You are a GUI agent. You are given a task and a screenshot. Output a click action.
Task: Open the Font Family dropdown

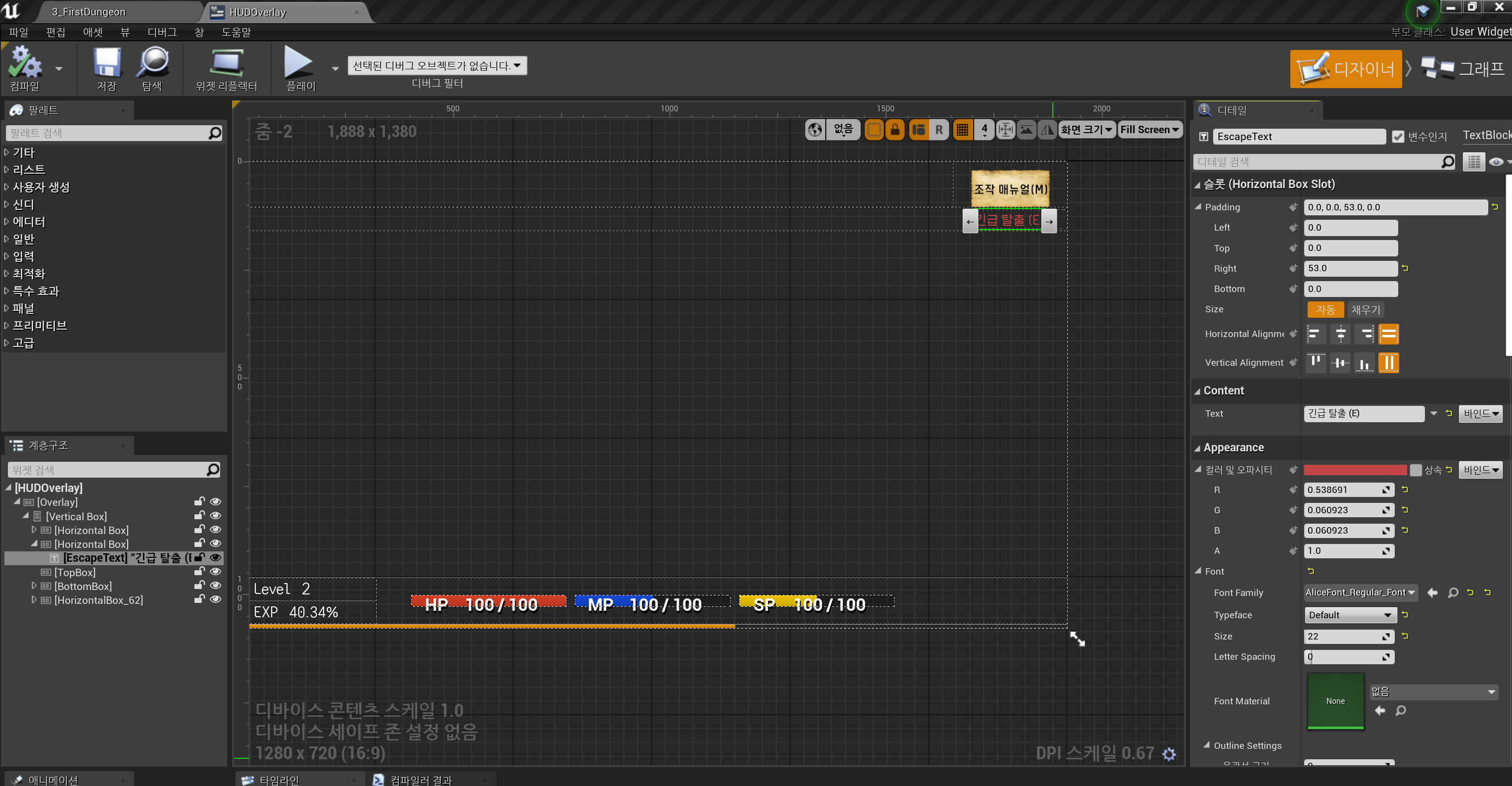(1360, 592)
